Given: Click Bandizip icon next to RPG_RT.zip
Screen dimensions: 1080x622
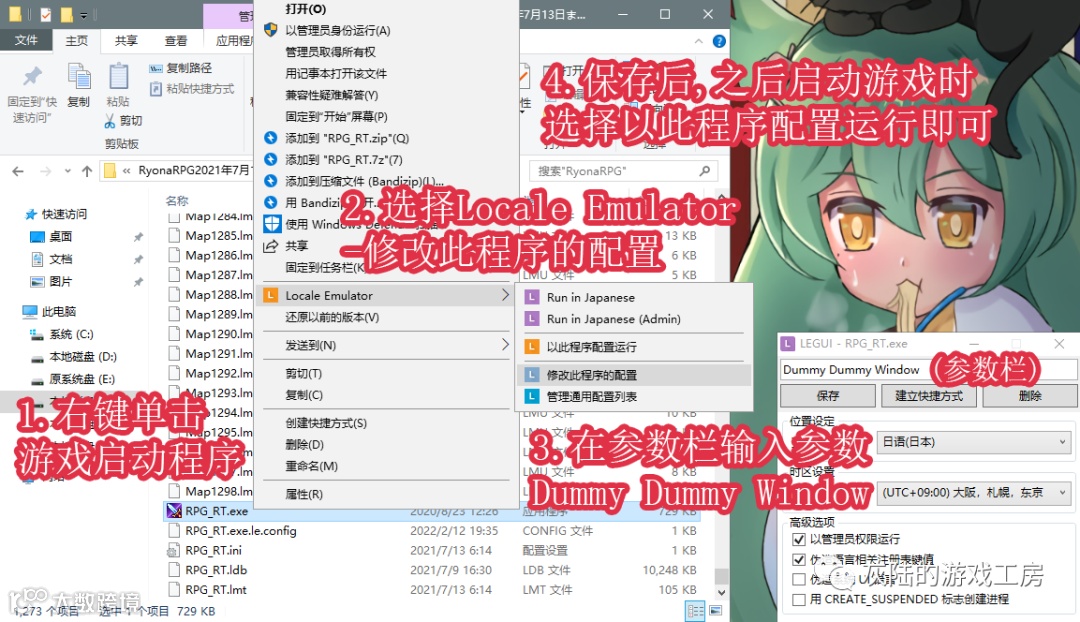Looking at the screenshot, I should click(271, 138).
